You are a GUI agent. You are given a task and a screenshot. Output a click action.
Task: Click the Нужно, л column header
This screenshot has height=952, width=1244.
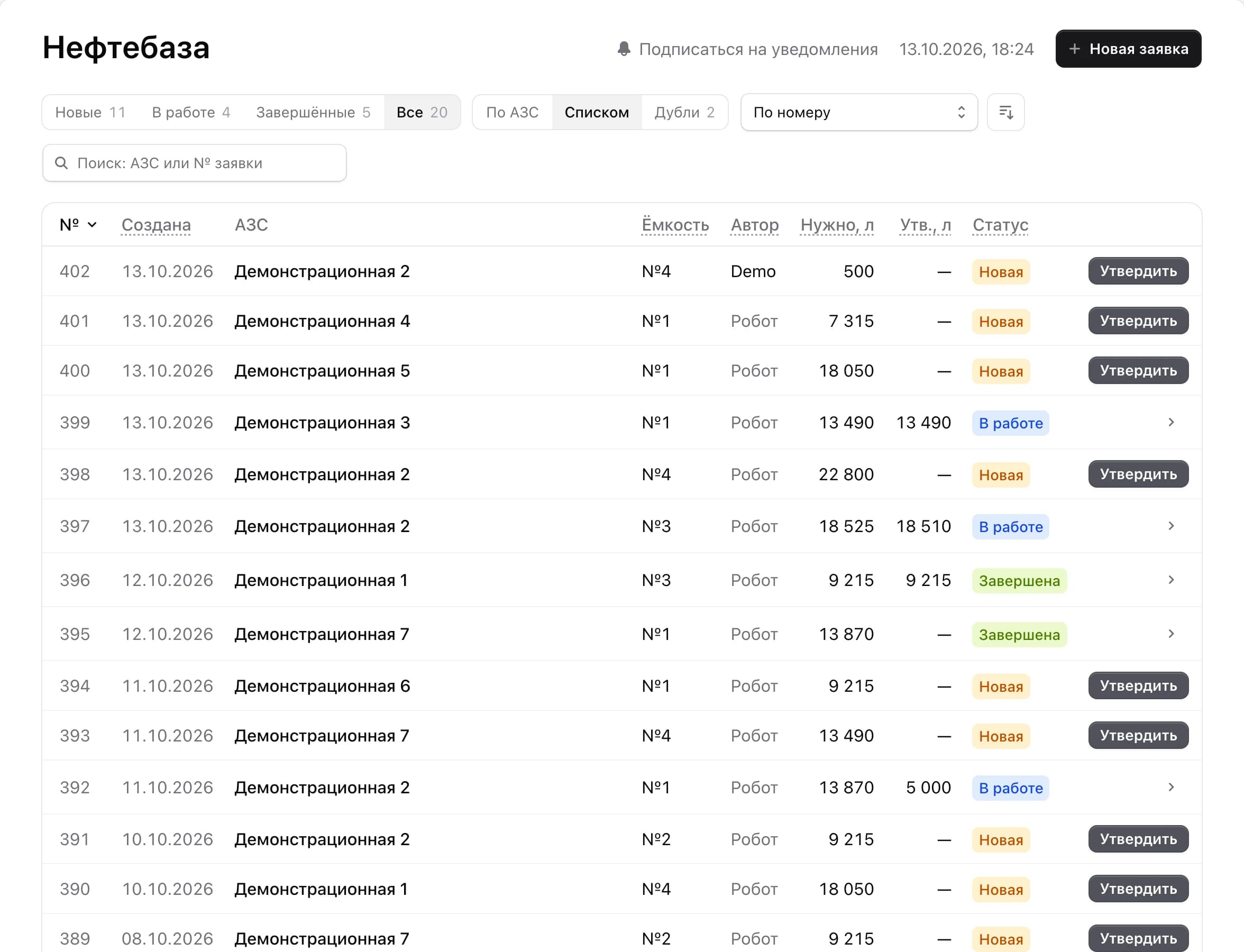click(837, 225)
